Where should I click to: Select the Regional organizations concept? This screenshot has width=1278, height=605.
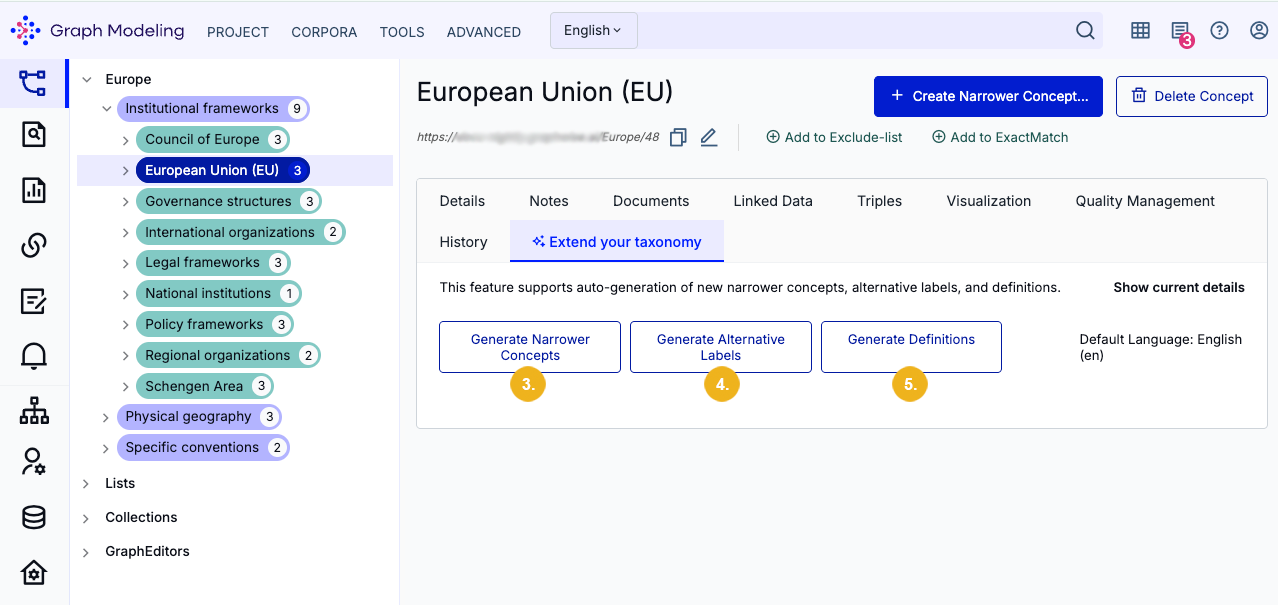click(229, 355)
